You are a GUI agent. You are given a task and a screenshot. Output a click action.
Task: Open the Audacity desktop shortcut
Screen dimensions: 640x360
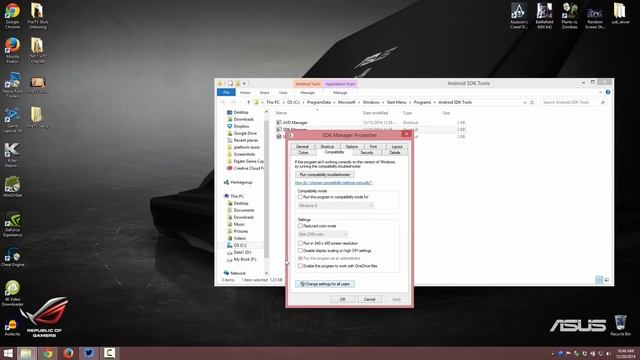click(12, 327)
